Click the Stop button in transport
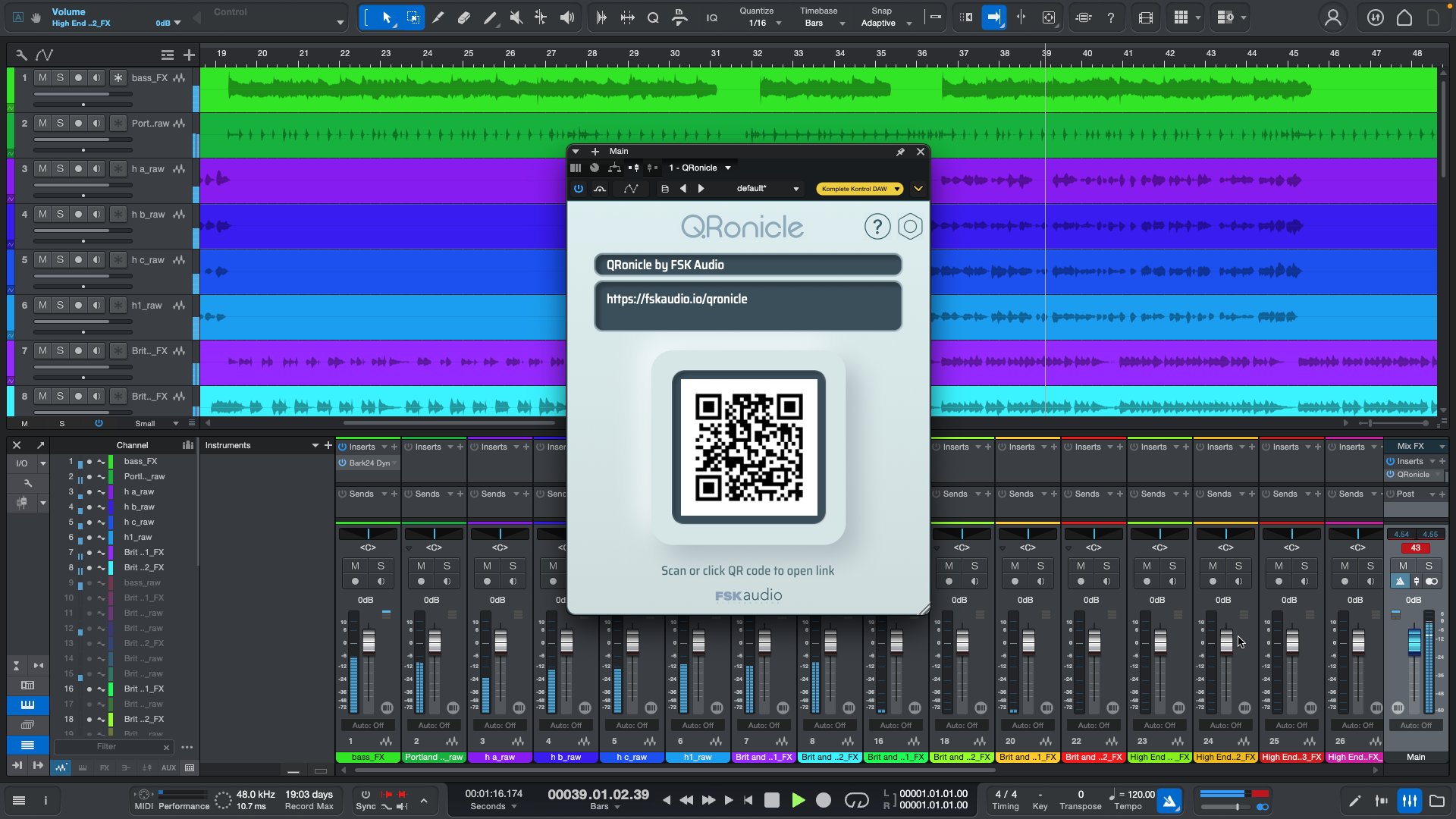 pos(772,800)
